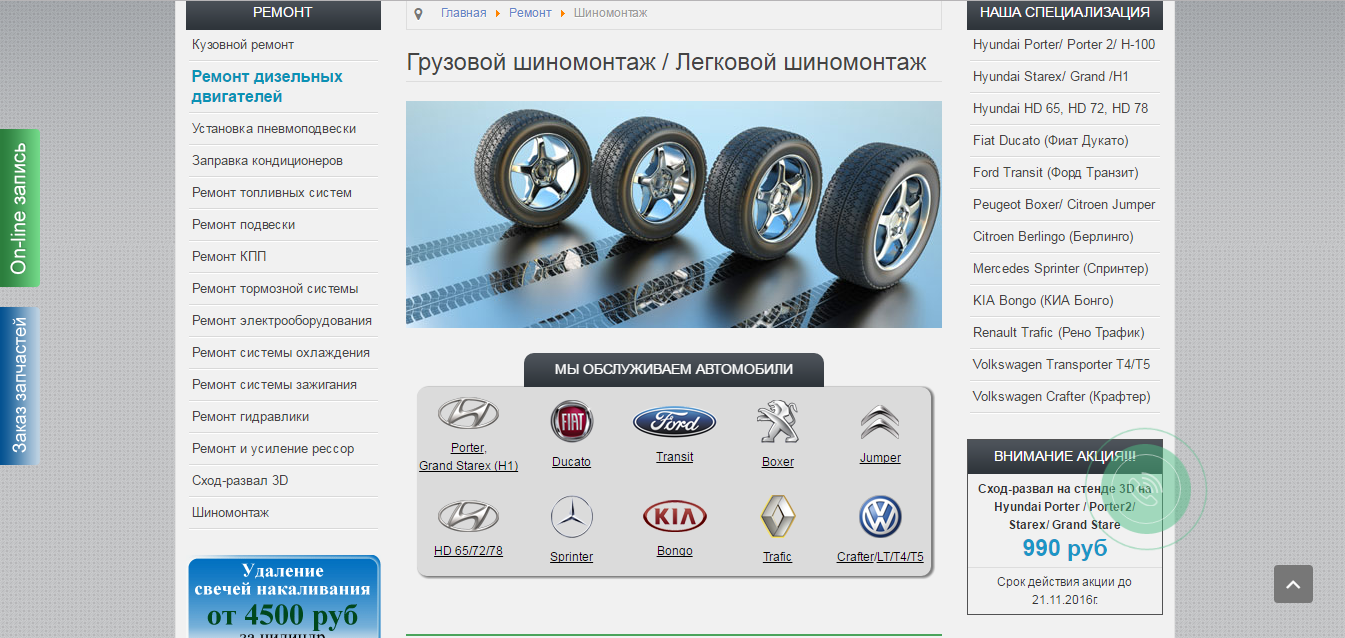1345x638 pixels.
Task: Go to Главная in breadcrumbs
Action: point(463,13)
